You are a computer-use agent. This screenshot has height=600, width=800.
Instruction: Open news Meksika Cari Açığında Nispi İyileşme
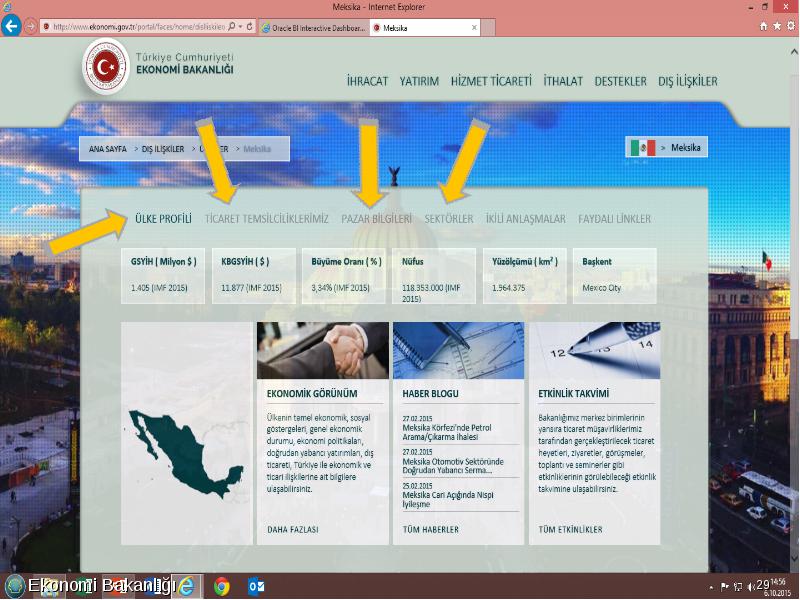tap(448, 499)
